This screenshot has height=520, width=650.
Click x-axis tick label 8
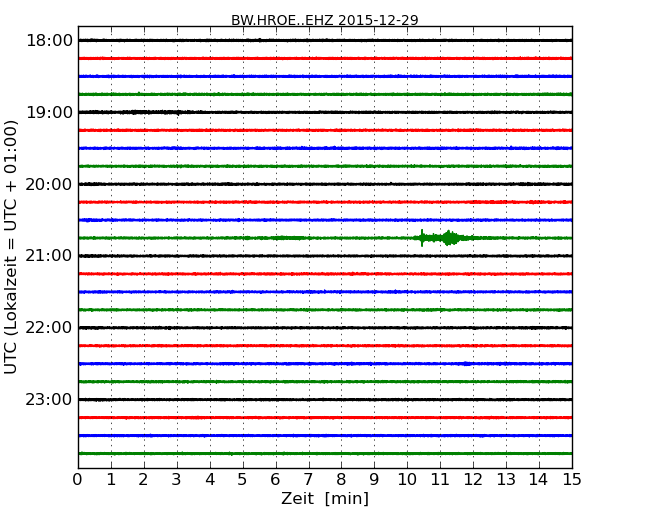(x=341, y=479)
